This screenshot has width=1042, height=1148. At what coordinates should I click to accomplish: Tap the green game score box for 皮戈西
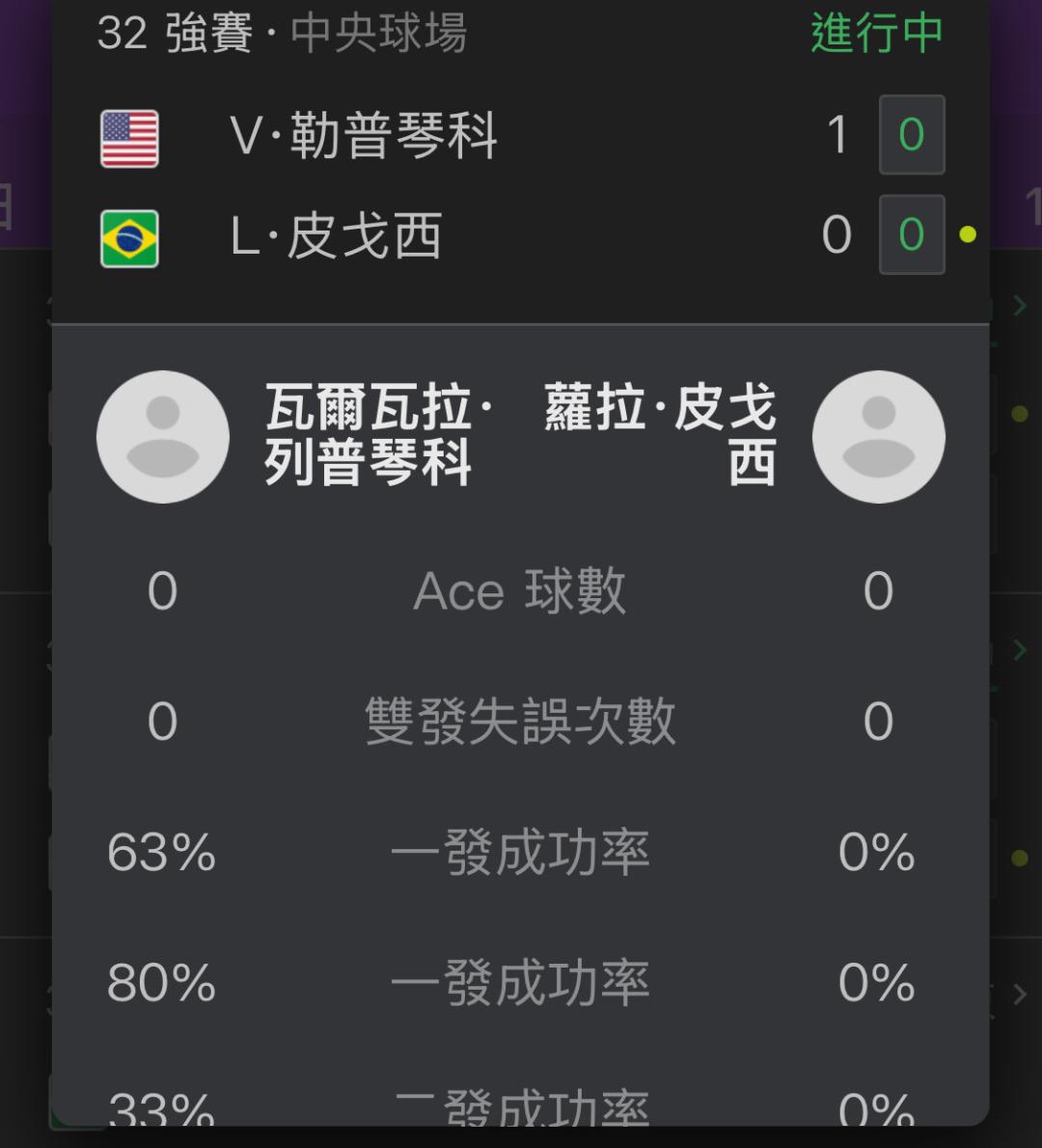[x=911, y=234]
